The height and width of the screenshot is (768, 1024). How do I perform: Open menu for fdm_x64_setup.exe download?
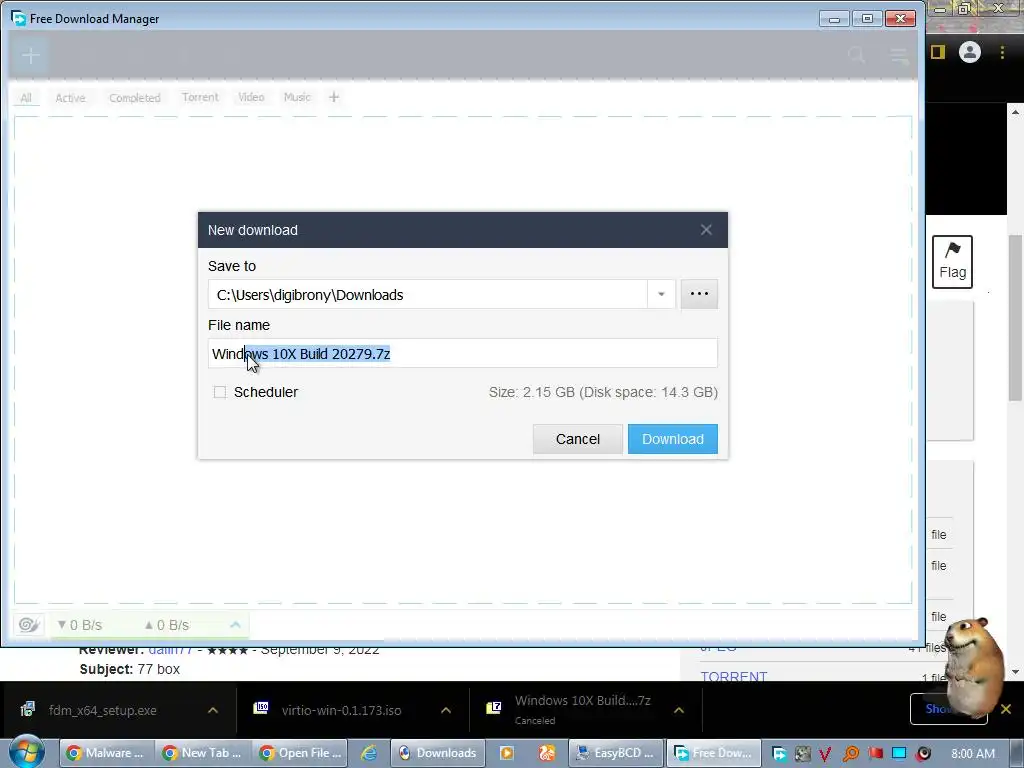pyautogui.click(x=212, y=710)
